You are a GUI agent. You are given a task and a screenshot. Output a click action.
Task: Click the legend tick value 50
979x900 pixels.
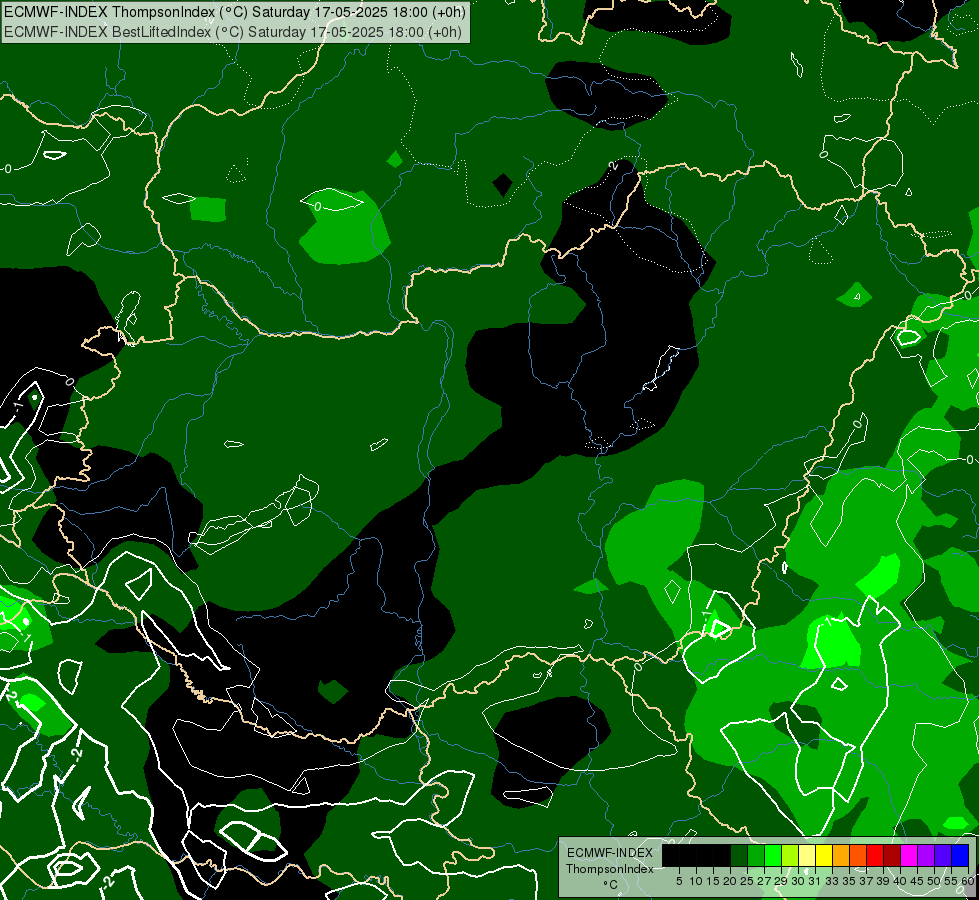pos(935,881)
